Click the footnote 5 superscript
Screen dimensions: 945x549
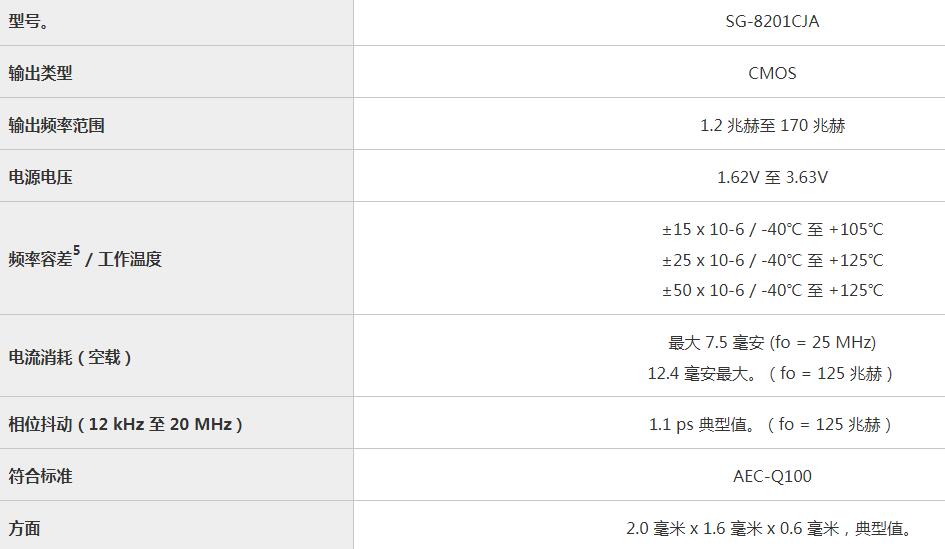pos(77,250)
